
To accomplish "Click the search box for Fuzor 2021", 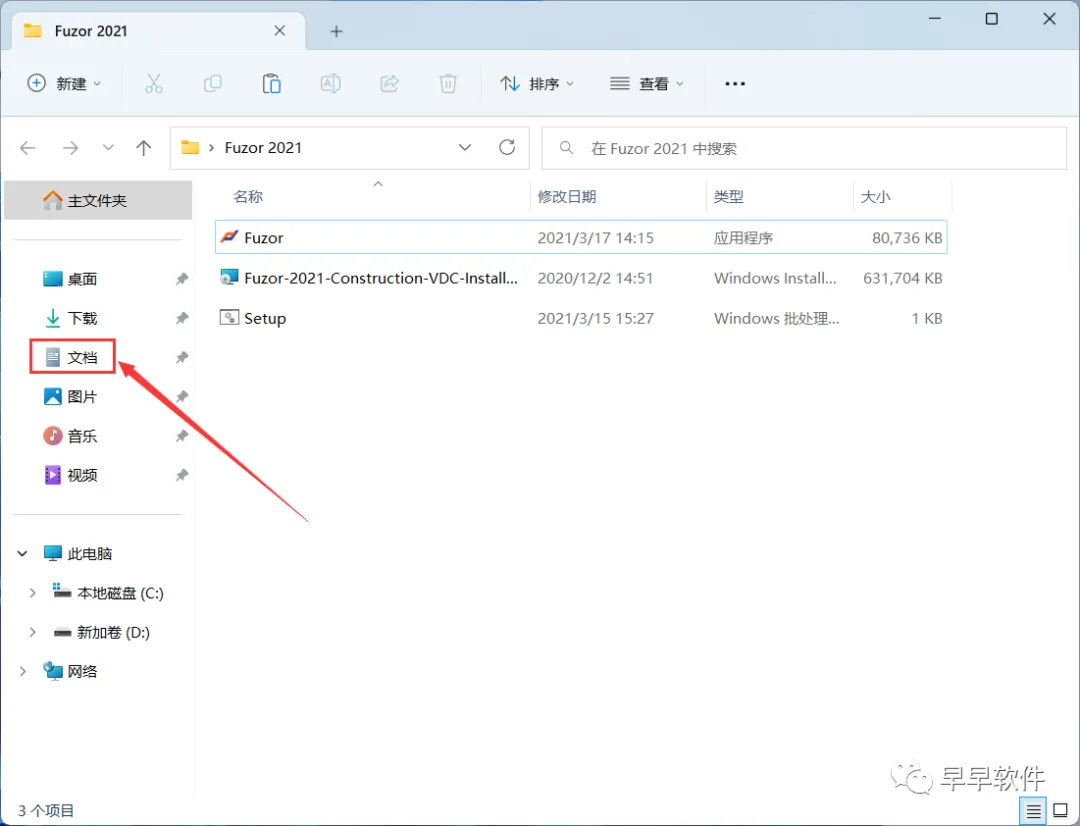I will [804, 147].
